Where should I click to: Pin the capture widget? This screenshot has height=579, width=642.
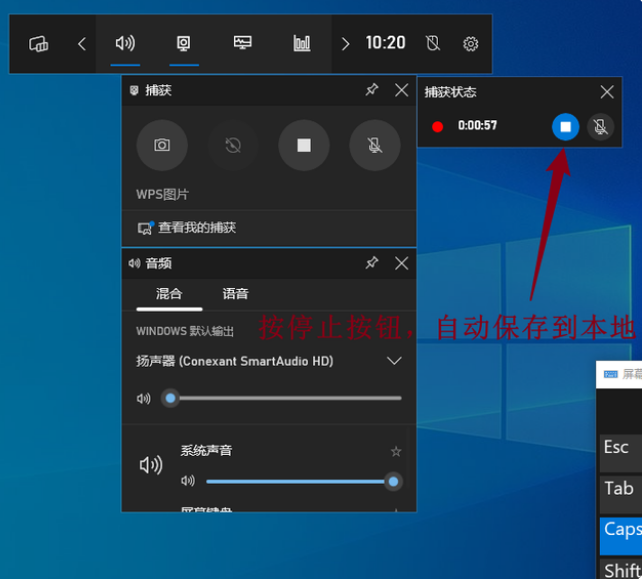(372, 90)
